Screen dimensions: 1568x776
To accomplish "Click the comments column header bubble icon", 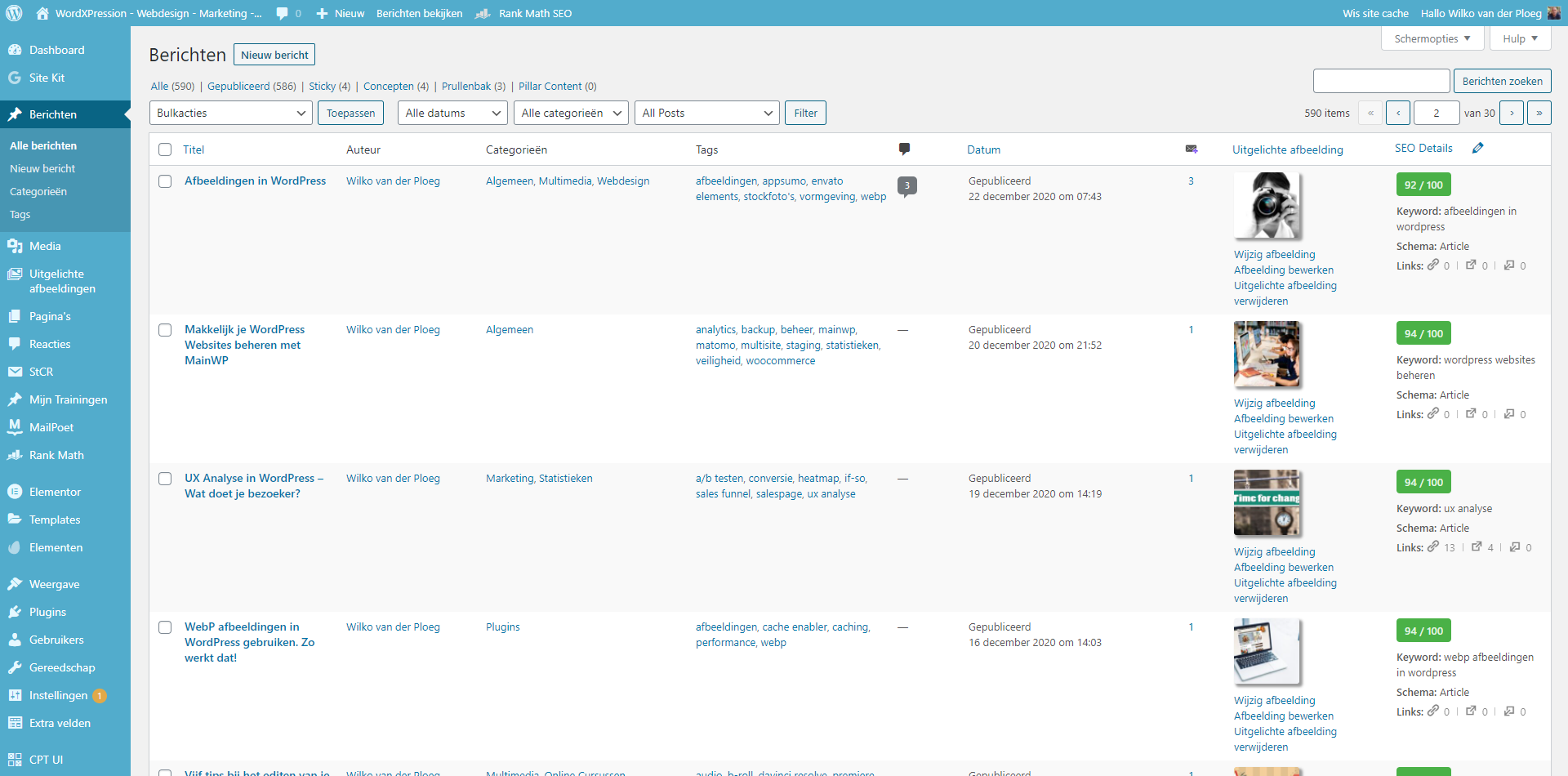I will point(904,149).
